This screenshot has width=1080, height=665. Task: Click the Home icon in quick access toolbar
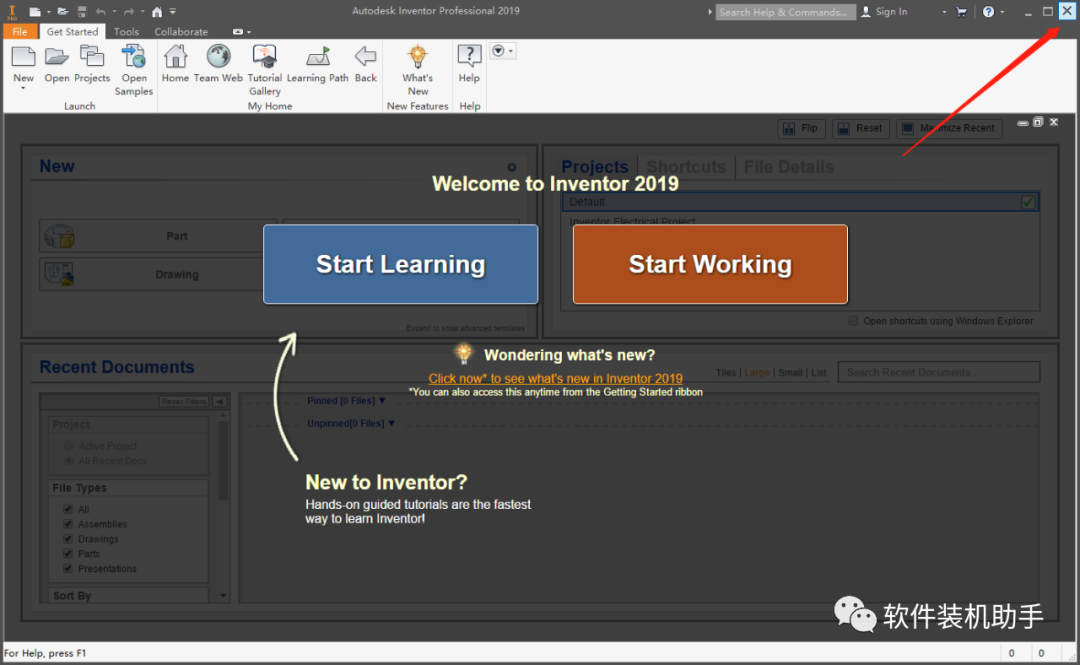coord(157,12)
